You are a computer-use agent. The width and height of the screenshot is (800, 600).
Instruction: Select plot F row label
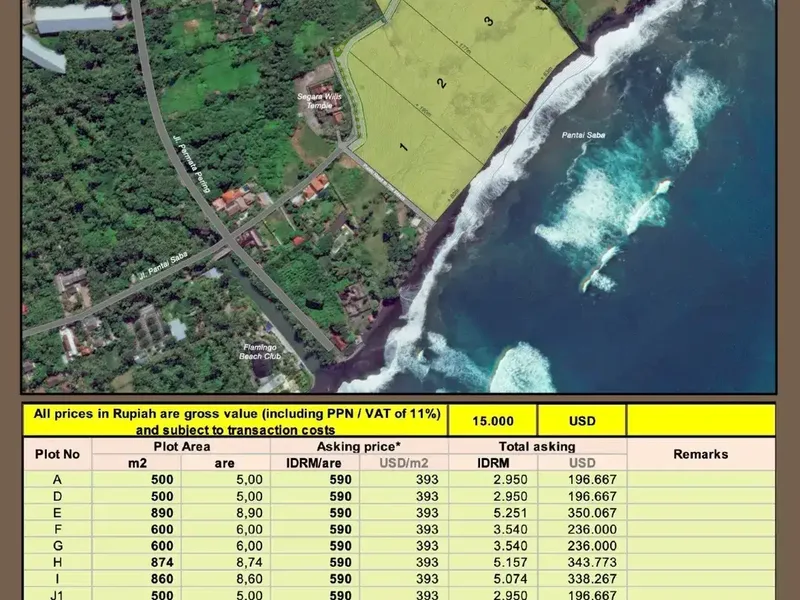[x=57, y=529]
